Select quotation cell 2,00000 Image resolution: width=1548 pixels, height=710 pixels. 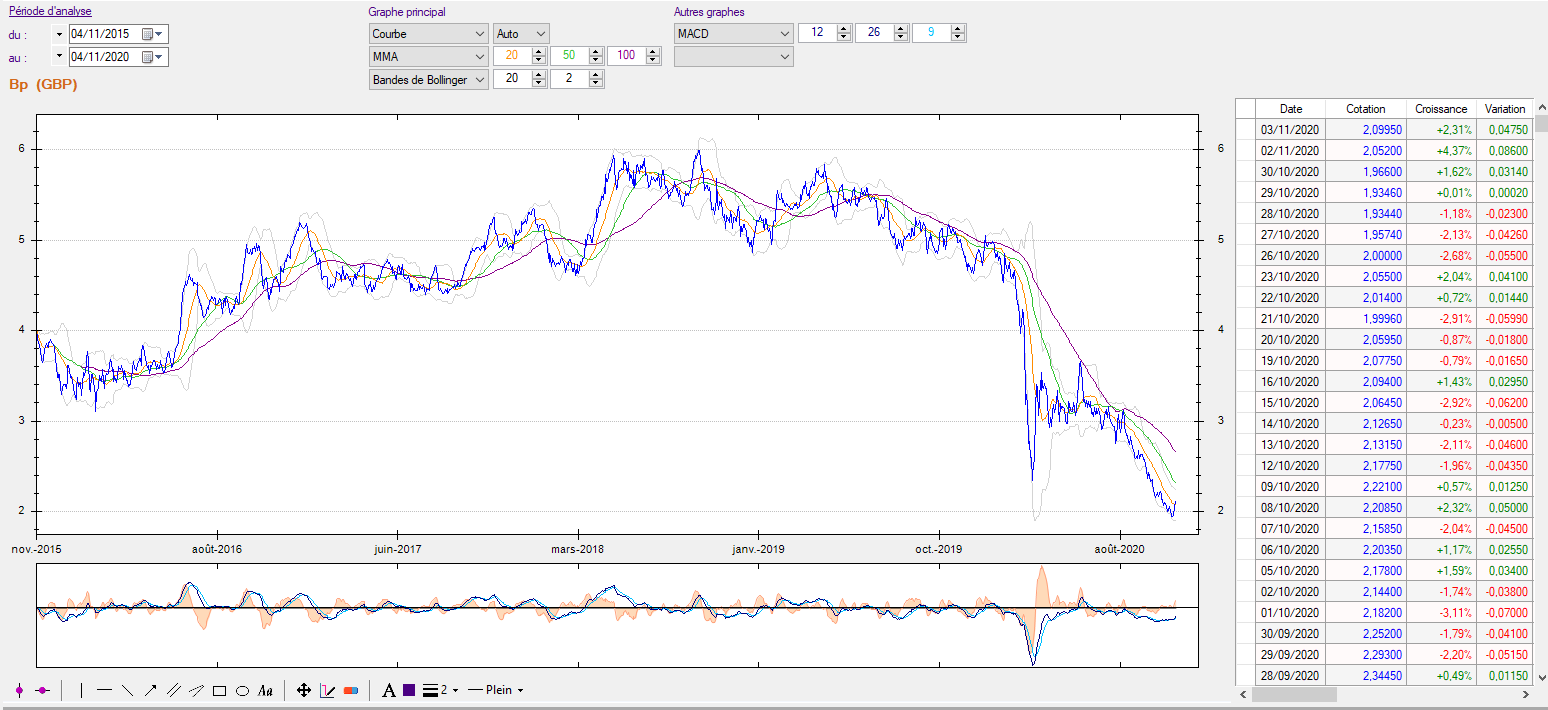(x=1366, y=255)
